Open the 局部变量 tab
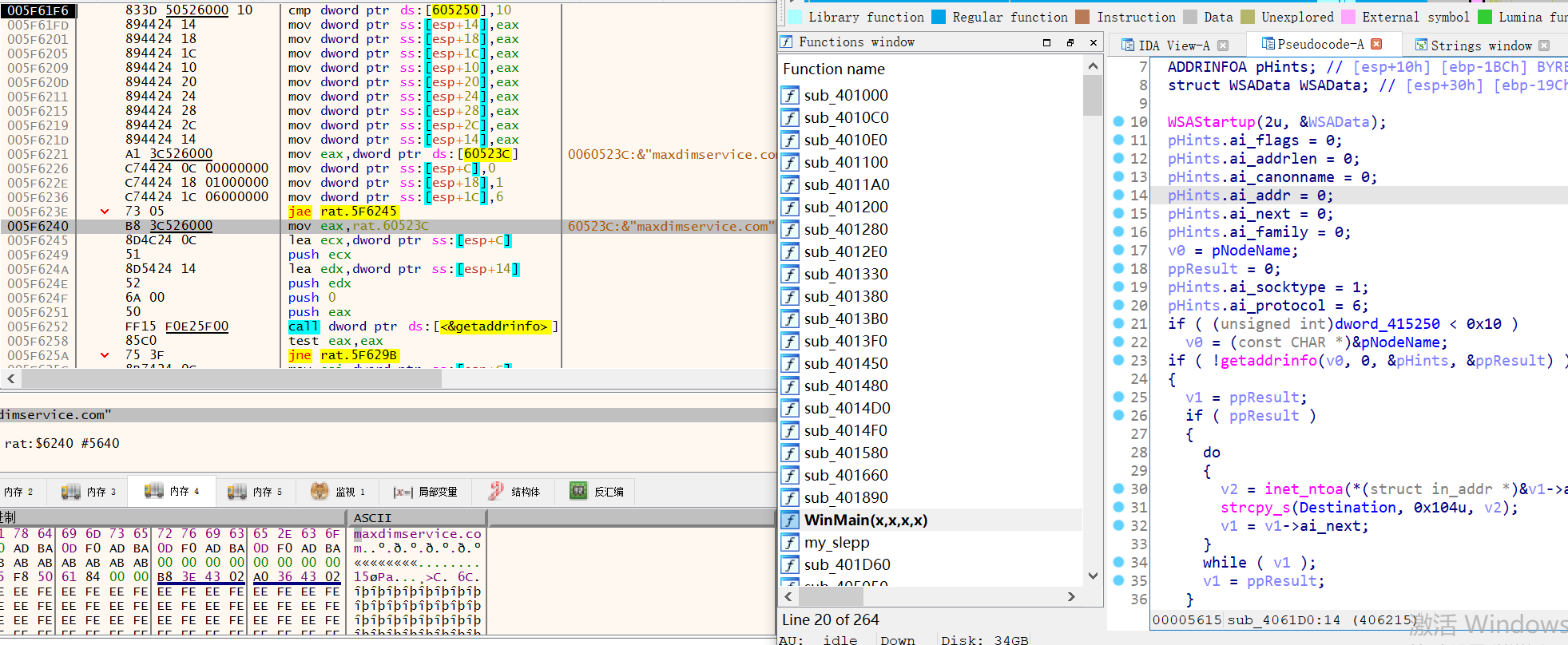 coord(425,492)
